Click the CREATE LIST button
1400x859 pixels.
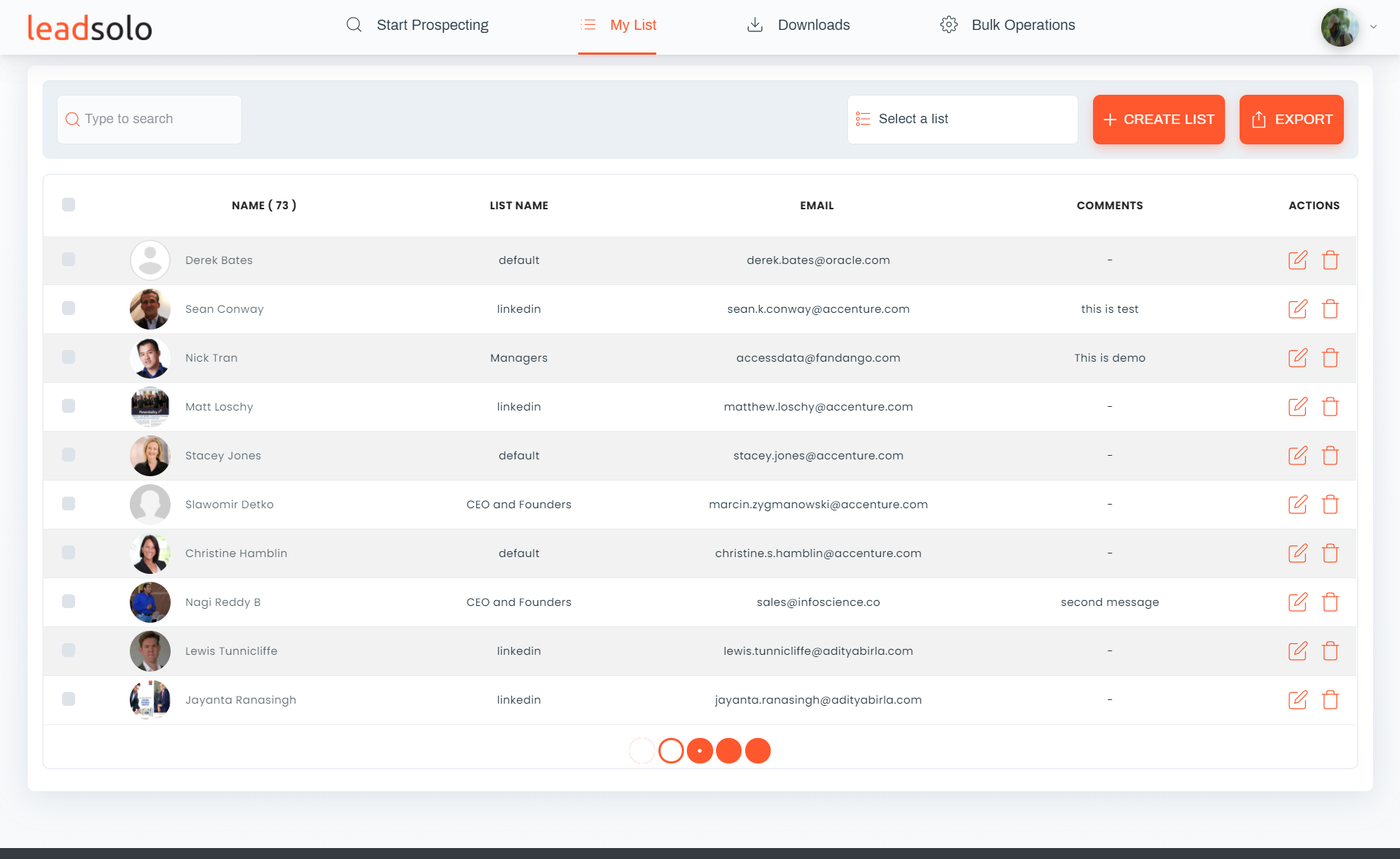coord(1158,120)
